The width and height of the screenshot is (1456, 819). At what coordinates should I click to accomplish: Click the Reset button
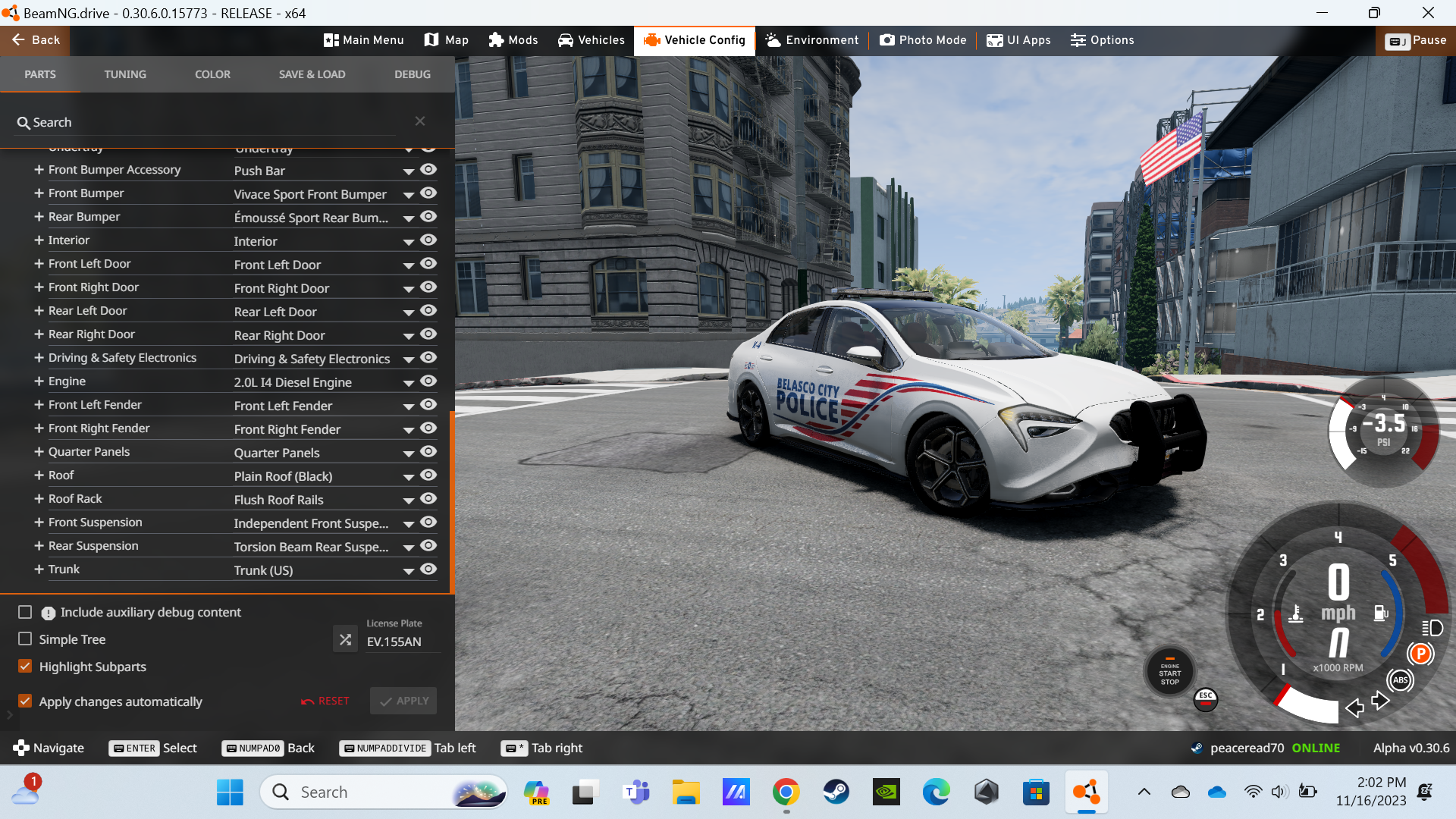pyautogui.click(x=325, y=701)
